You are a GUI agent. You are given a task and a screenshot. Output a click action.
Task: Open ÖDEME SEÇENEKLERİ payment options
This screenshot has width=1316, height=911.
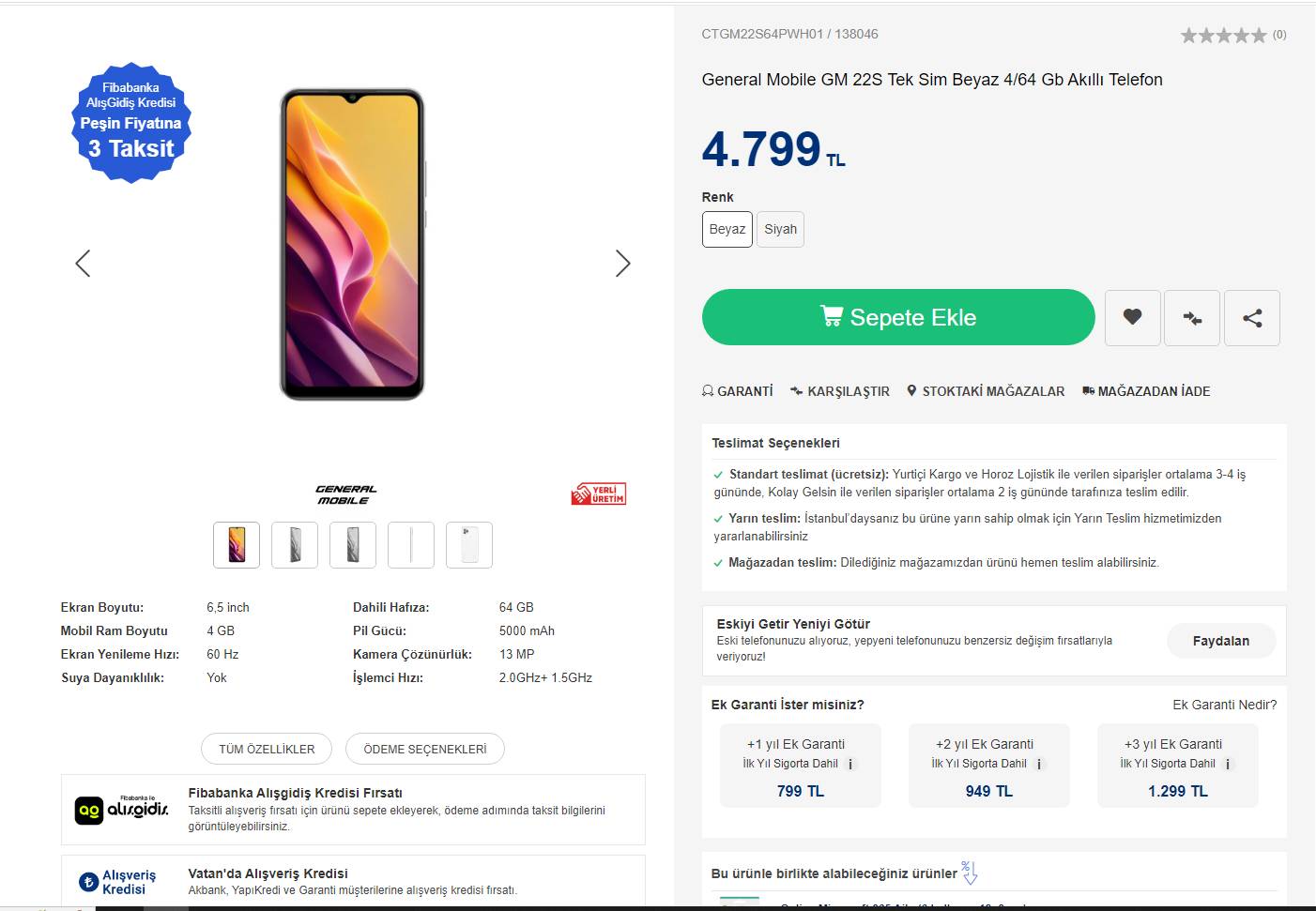click(424, 749)
